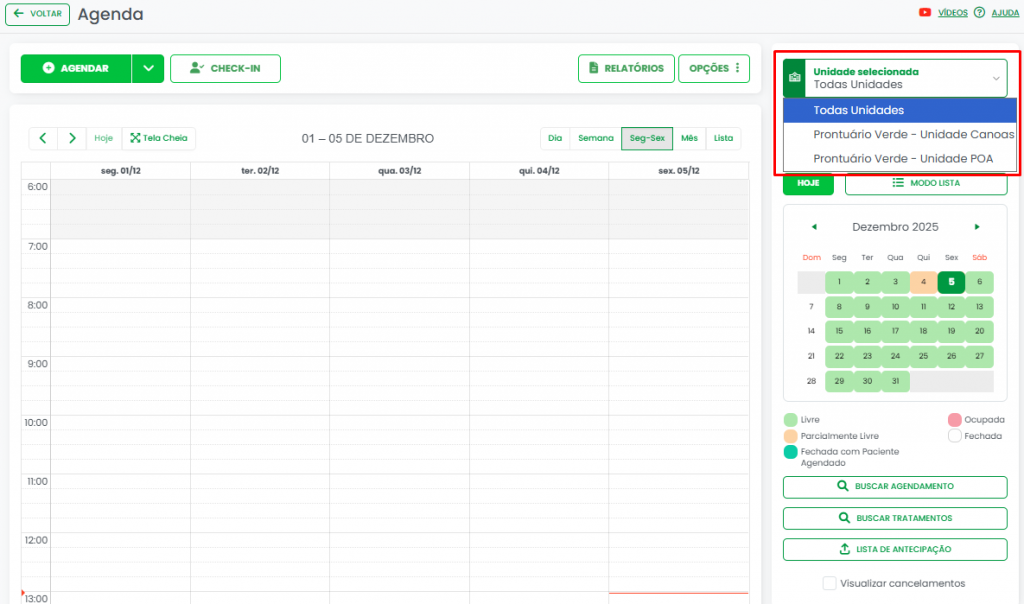Click the Check-in button

225,68
